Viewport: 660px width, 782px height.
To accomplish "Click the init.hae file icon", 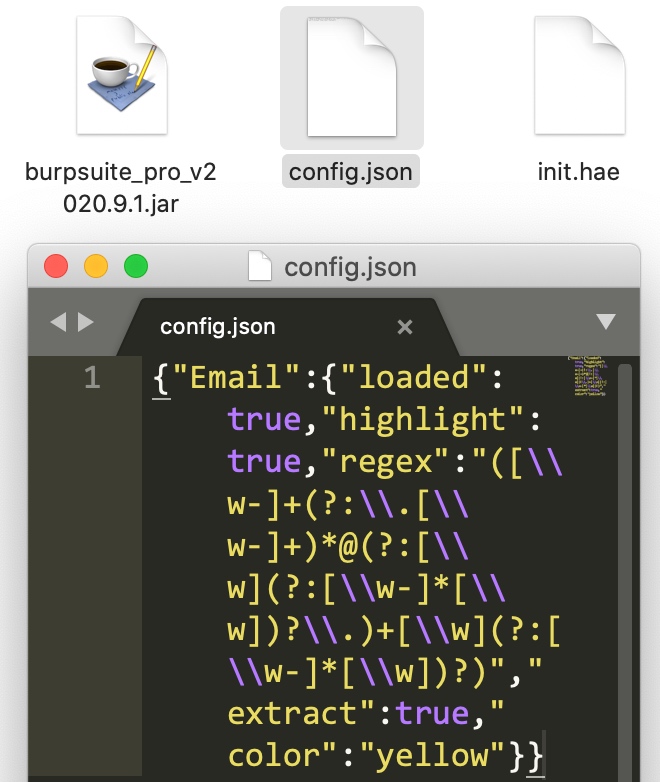I will (579, 77).
